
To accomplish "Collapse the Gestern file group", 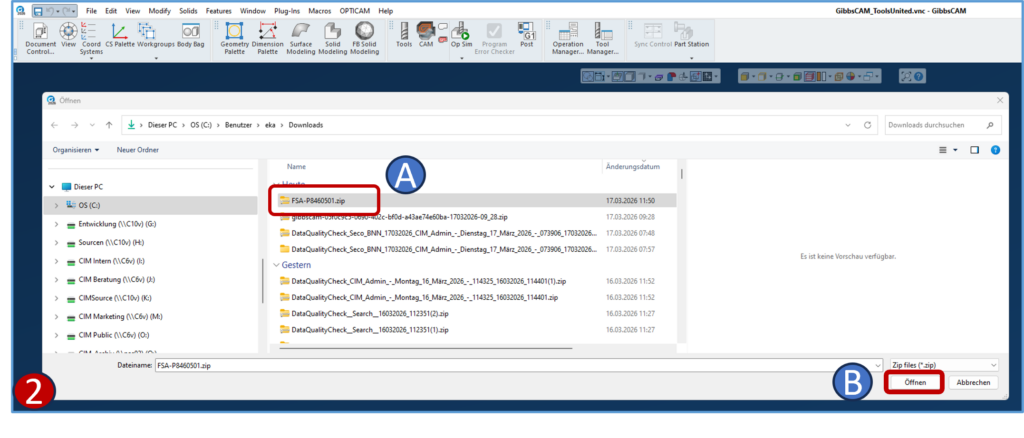I will [x=277, y=265].
